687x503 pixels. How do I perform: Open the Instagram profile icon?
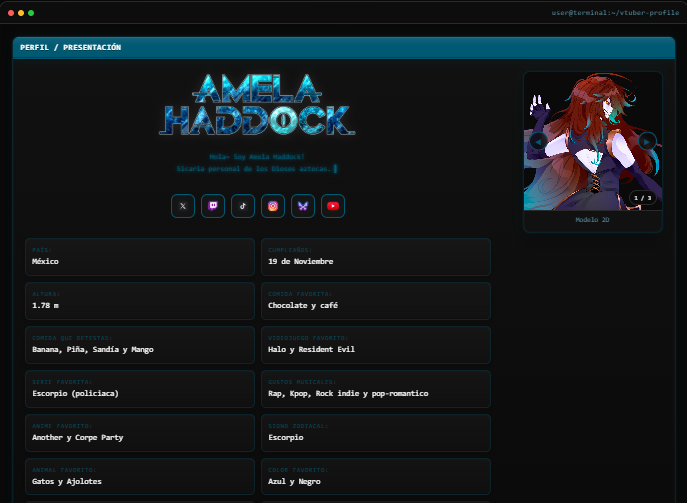[x=273, y=206]
